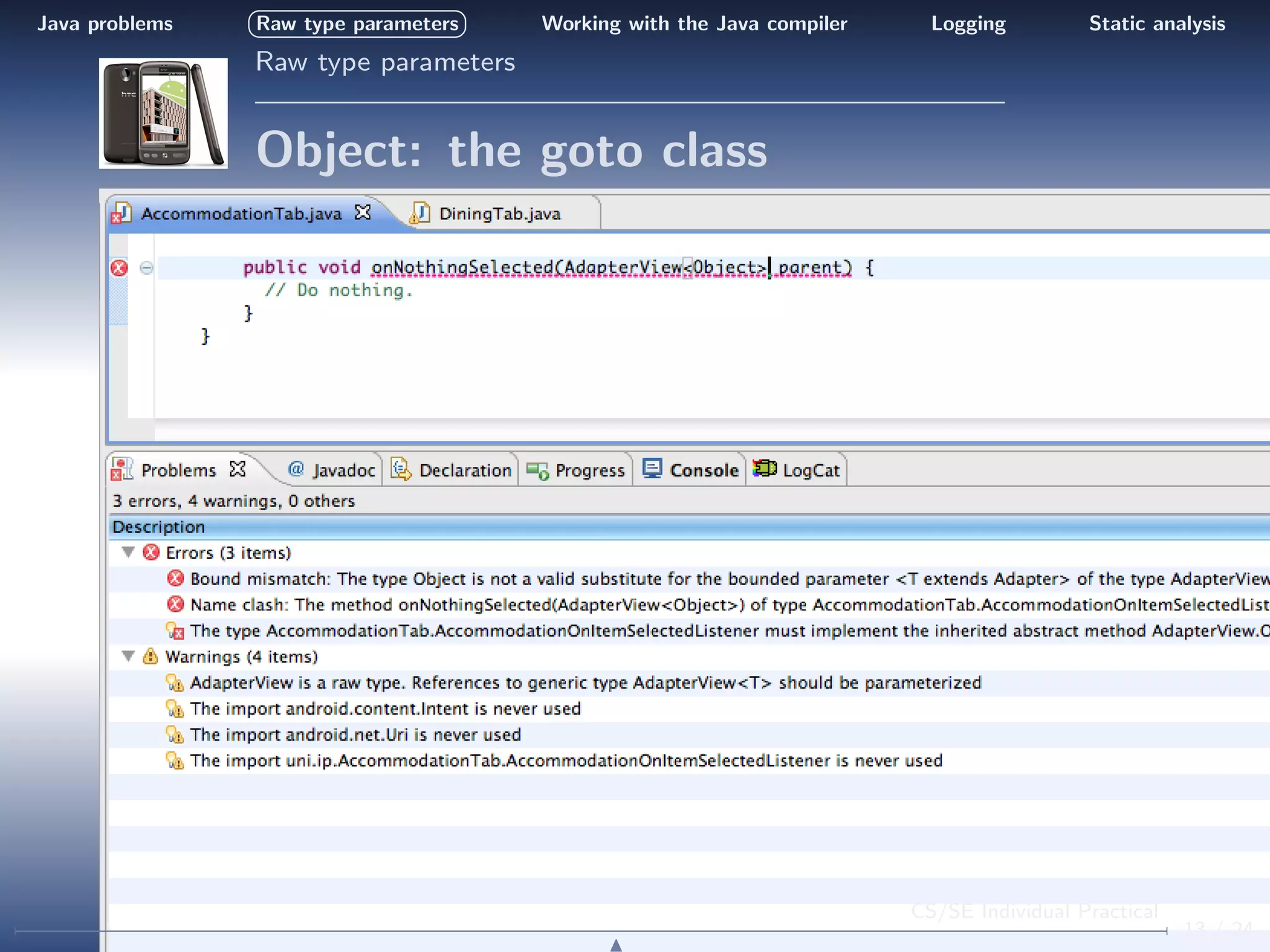This screenshot has height=952, width=1270.
Task: Click icon of AccommodationOnItemSelectedListener import warning
Action: [x=175, y=760]
